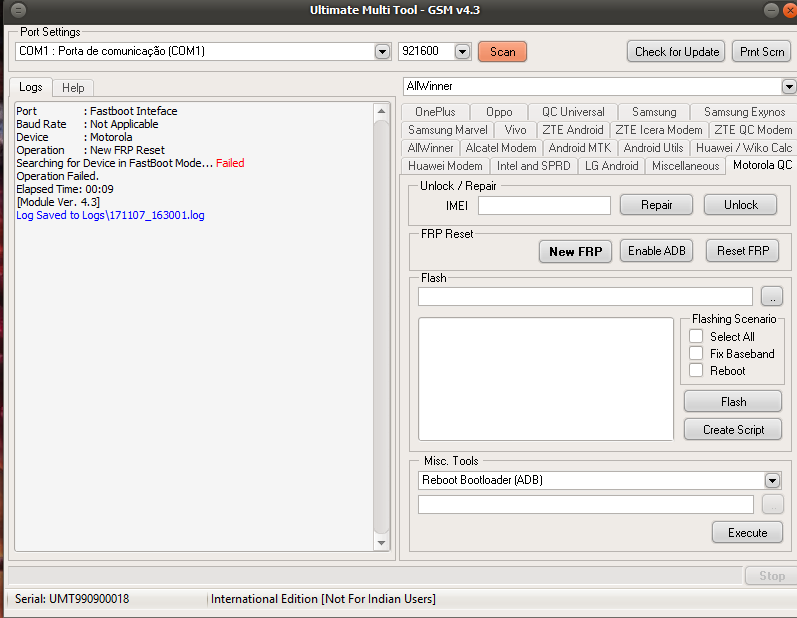This screenshot has width=797, height=618.
Task: Select the Huawei Modem tab
Action: (x=445, y=166)
